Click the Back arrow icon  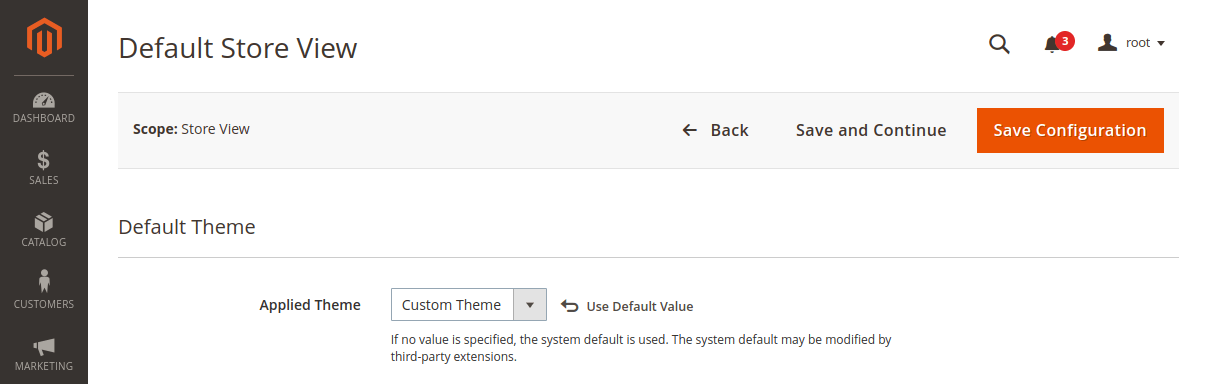pyautogui.click(x=689, y=130)
